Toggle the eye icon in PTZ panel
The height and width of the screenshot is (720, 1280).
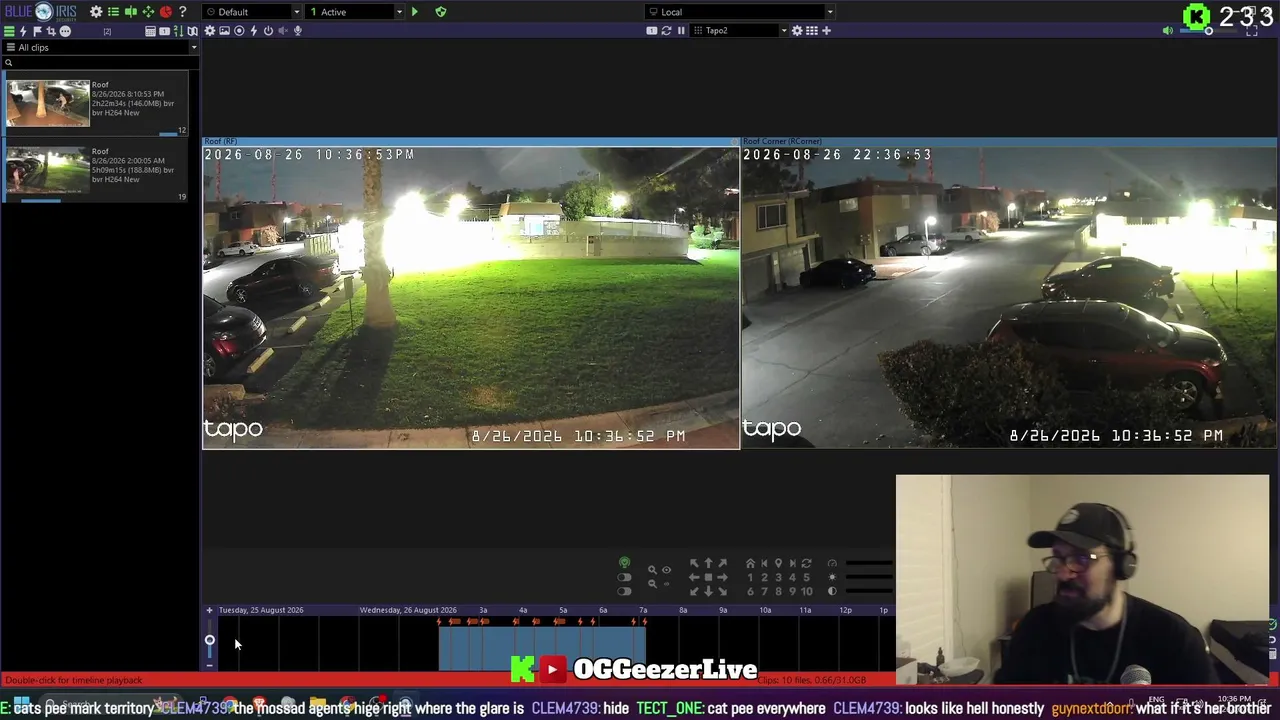(x=666, y=570)
